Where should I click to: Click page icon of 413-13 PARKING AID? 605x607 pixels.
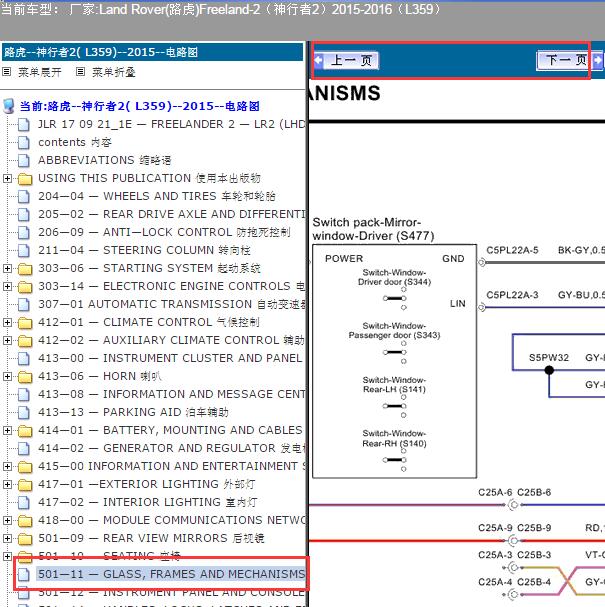coord(24,412)
